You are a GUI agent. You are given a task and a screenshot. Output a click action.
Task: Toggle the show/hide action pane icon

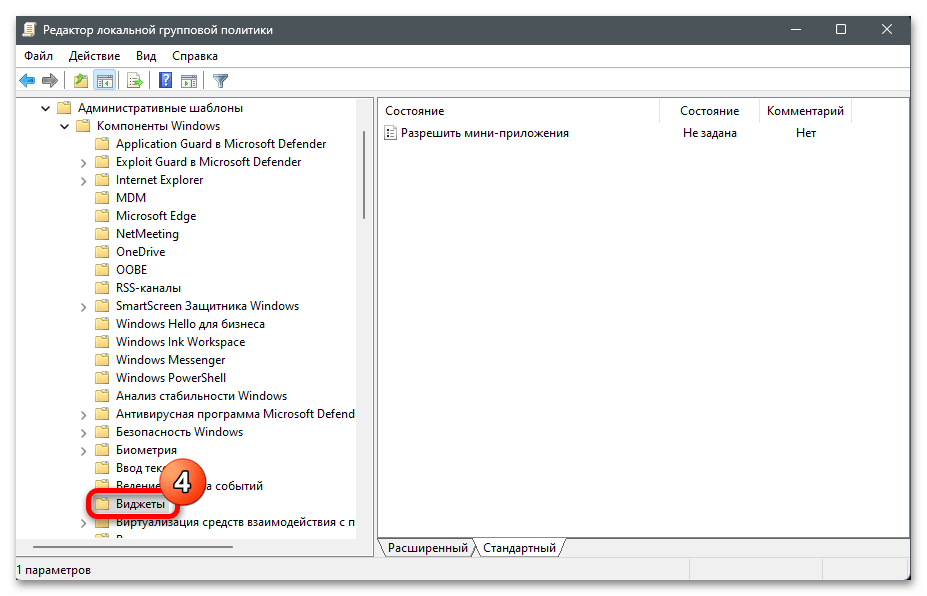[x=188, y=81]
